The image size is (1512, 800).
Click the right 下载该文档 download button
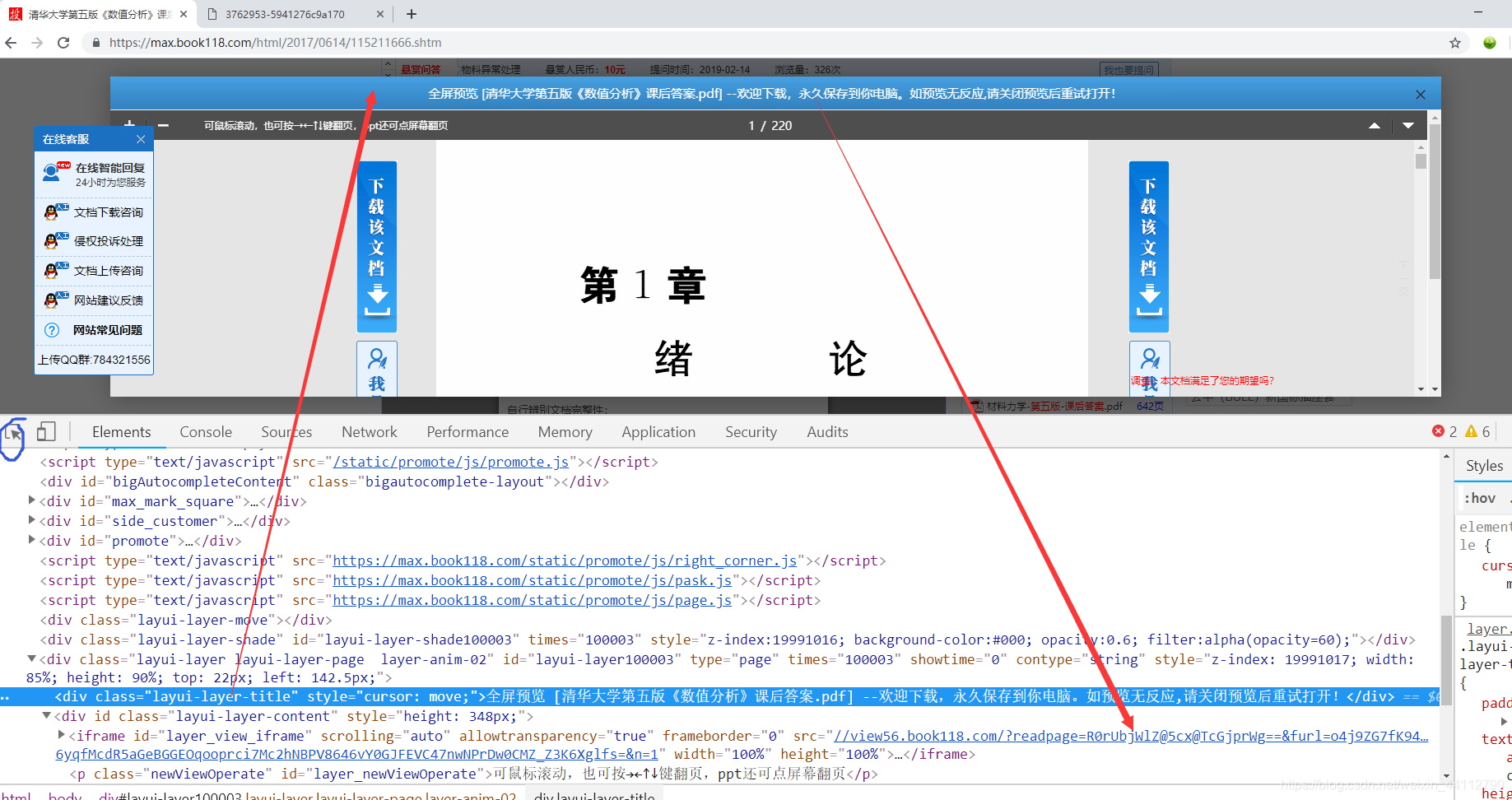point(1149,246)
